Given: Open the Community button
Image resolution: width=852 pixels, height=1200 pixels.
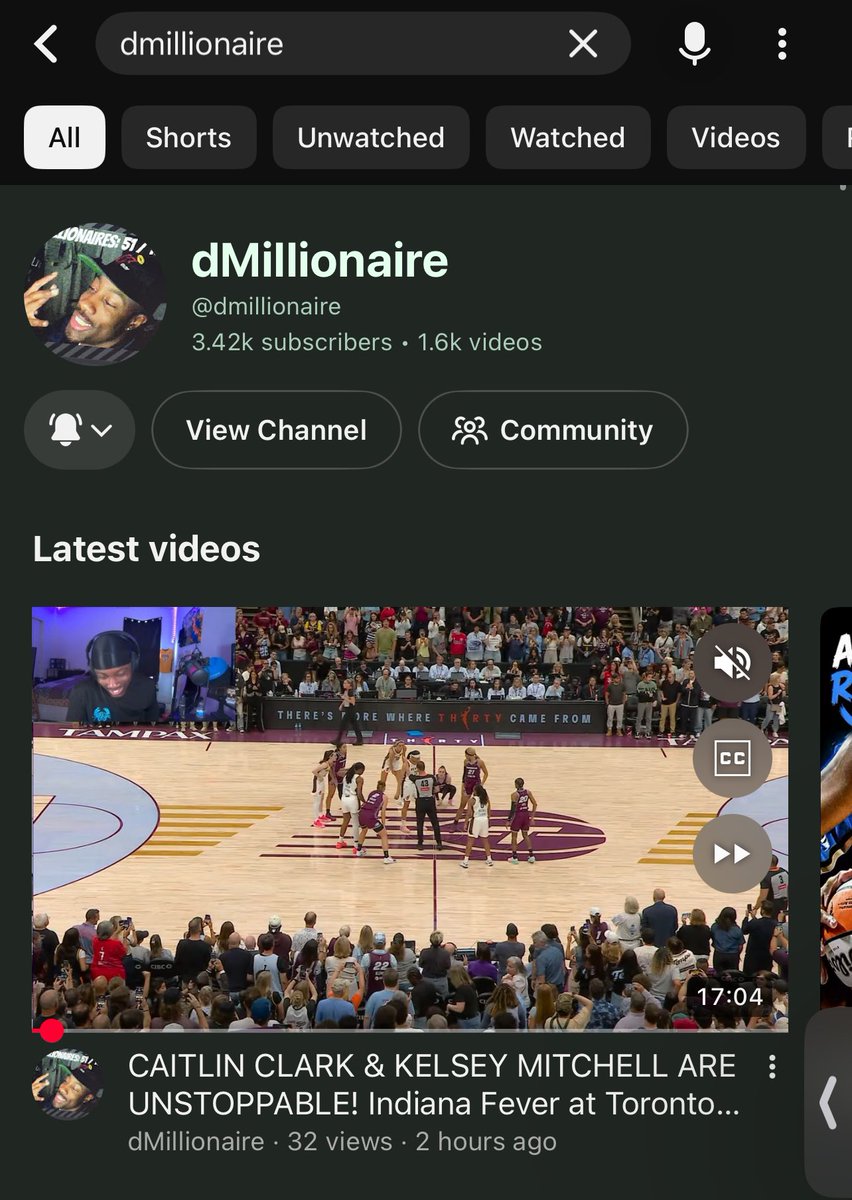Looking at the screenshot, I should (x=553, y=430).
